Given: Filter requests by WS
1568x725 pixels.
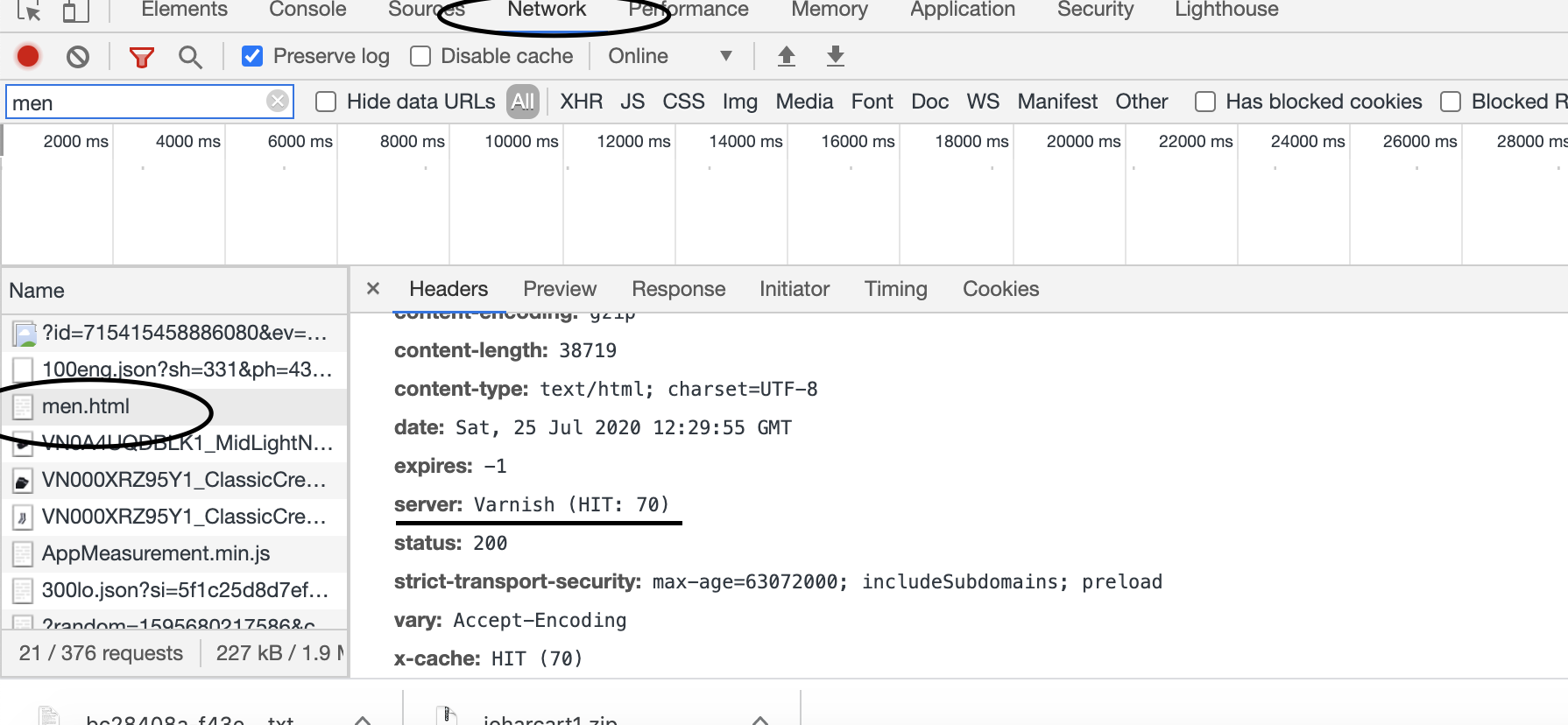Looking at the screenshot, I should (x=983, y=102).
